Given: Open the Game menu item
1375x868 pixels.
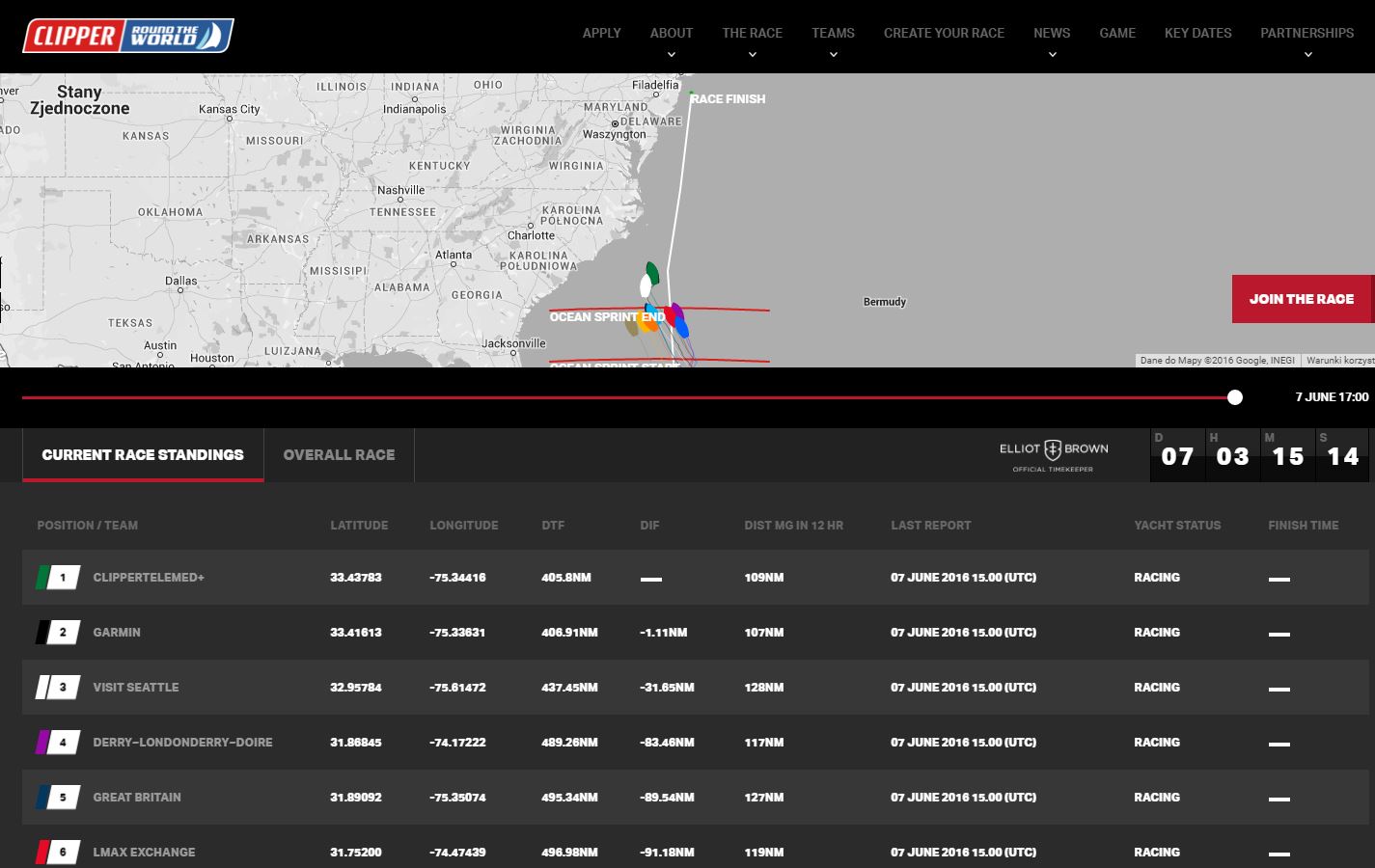Looking at the screenshot, I should pos(1117,33).
